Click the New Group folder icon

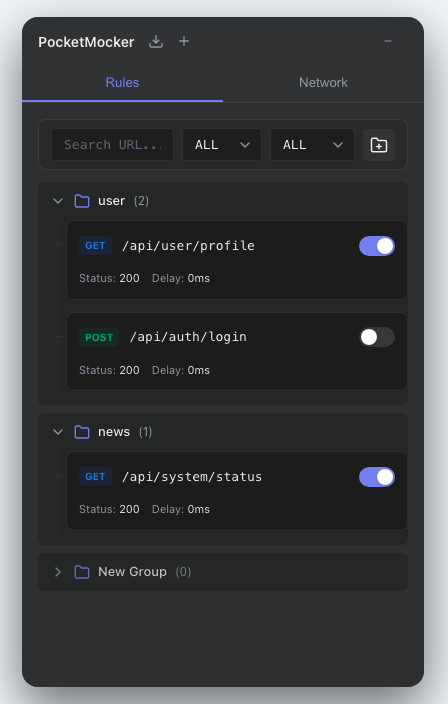(x=82, y=572)
